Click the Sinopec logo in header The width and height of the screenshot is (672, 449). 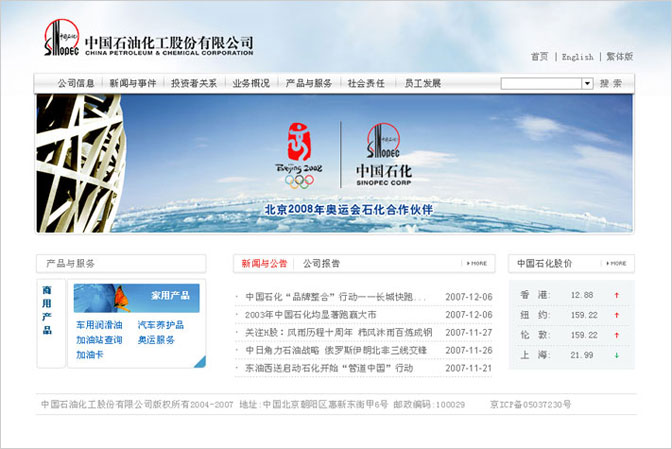pyautogui.click(x=61, y=38)
